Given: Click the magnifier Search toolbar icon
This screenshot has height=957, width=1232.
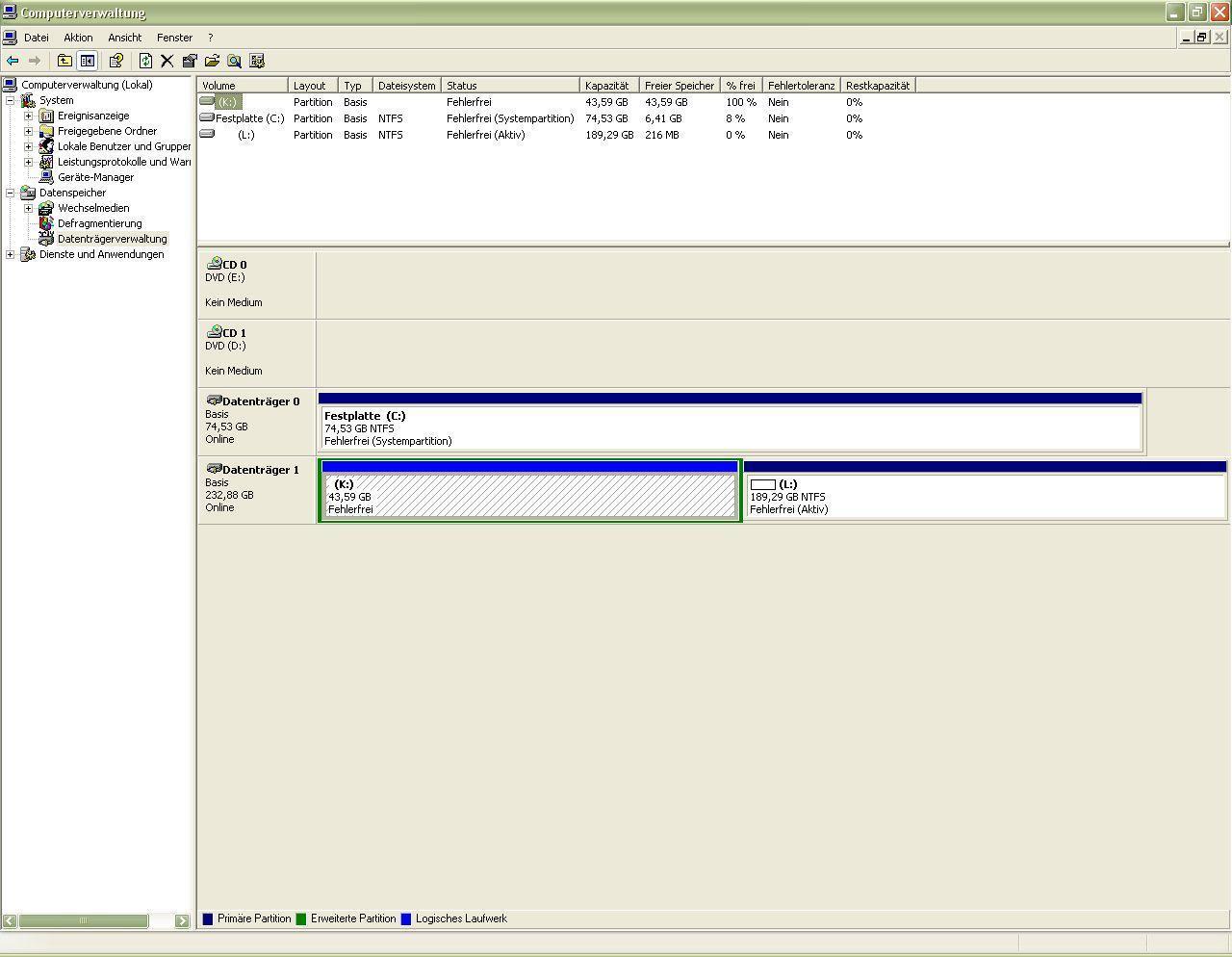Looking at the screenshot, I should pyautogui.click(x=234, y=61).
